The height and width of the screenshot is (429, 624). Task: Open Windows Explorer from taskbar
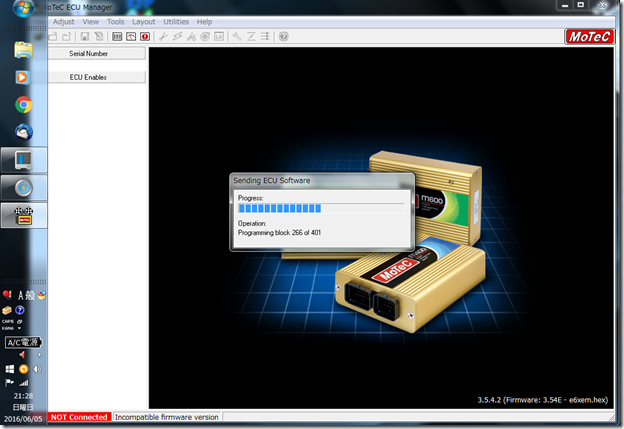[23, 50]
